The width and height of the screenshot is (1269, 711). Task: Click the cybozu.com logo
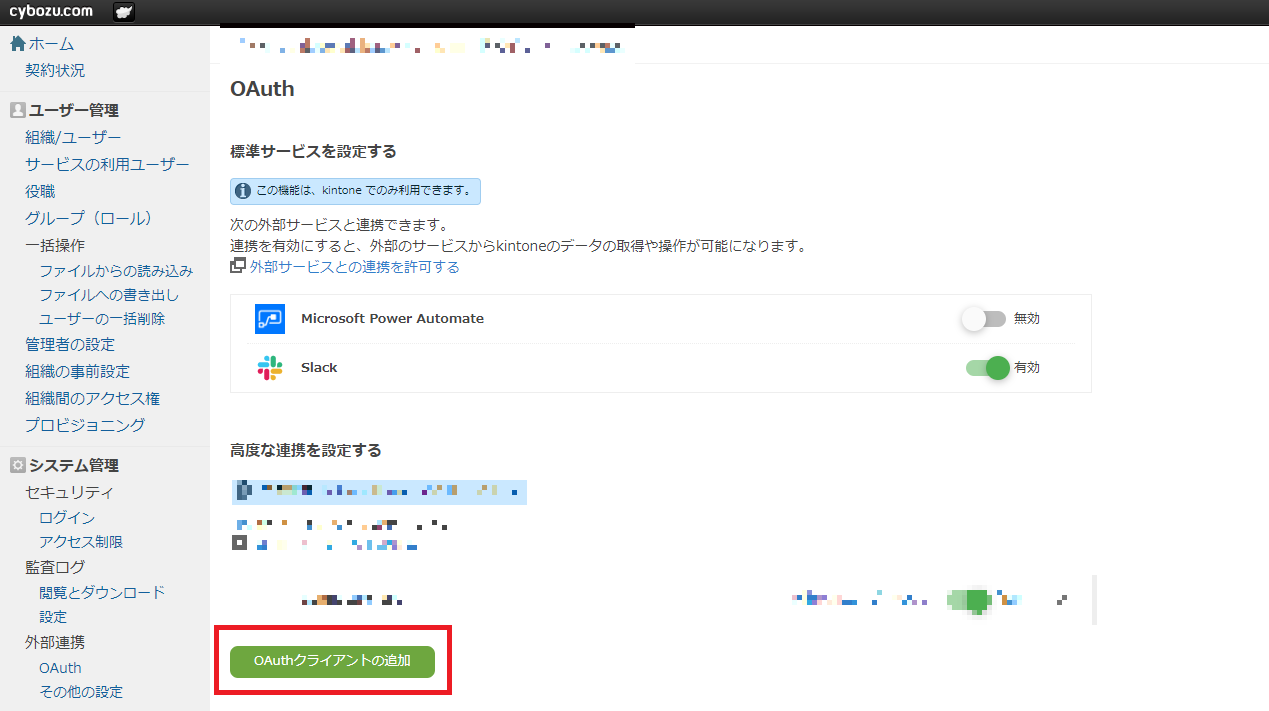(51, 11)
